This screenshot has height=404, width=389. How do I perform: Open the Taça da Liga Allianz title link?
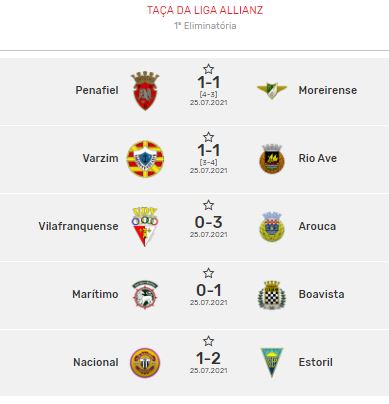pyautogui.click(x=205, y=10)
